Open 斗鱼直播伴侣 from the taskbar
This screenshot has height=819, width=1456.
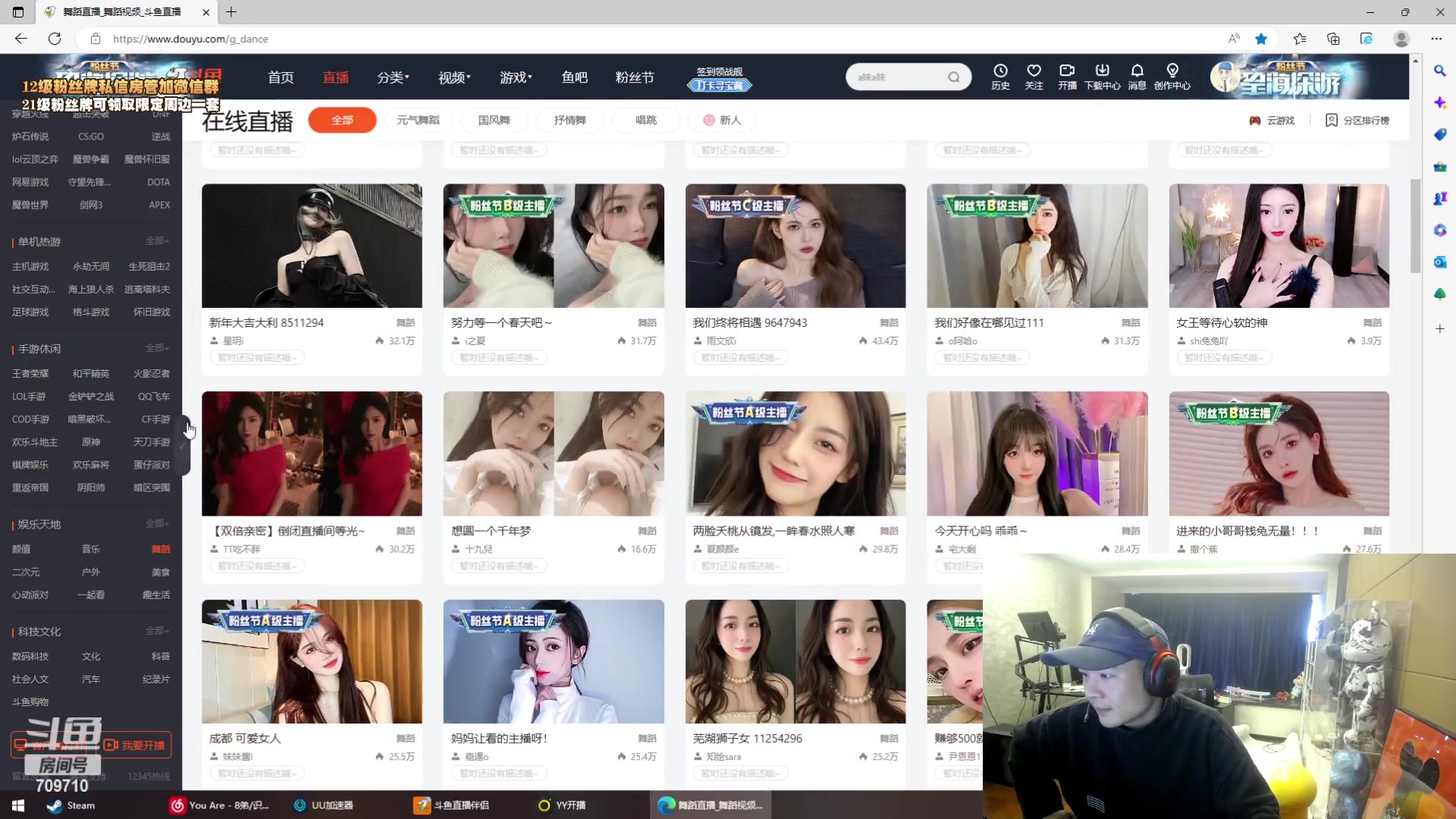(x=451, y=805)
